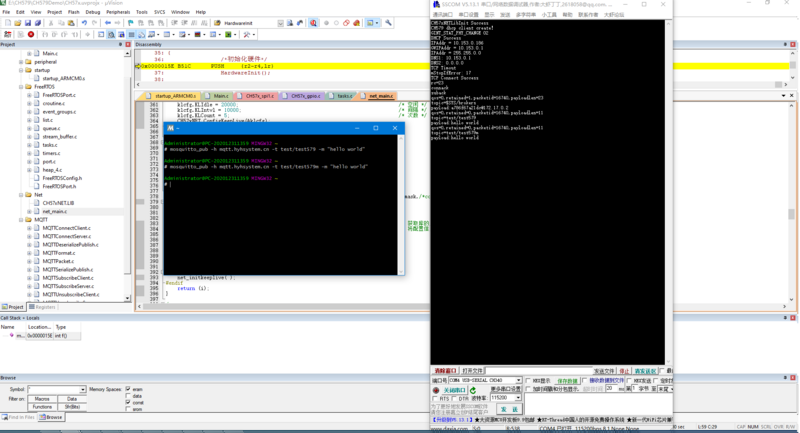
Task: Collapse the Net group in project tree
Action: (x=21, y=195)
